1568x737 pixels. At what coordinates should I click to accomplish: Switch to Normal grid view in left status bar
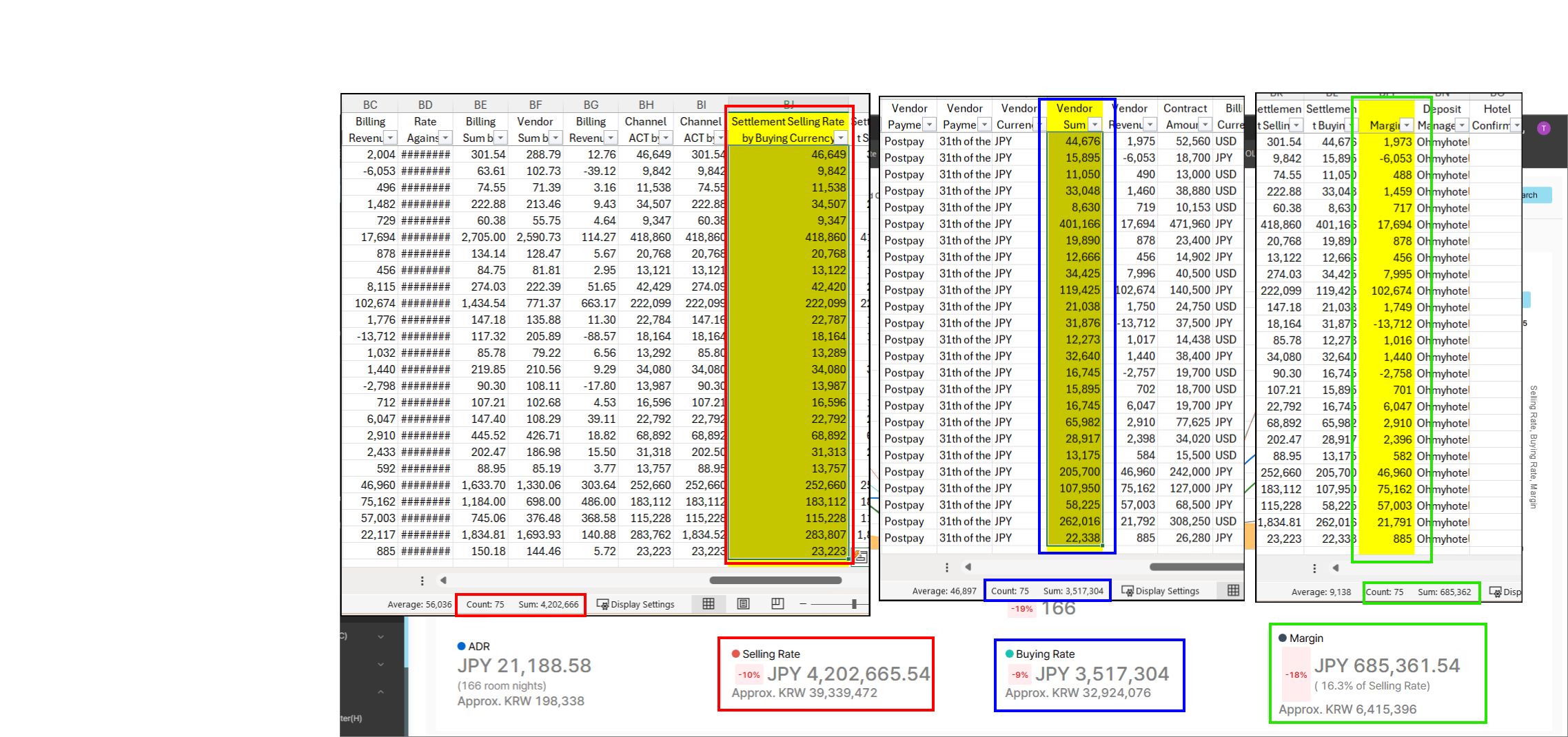[x=708, y=604]
